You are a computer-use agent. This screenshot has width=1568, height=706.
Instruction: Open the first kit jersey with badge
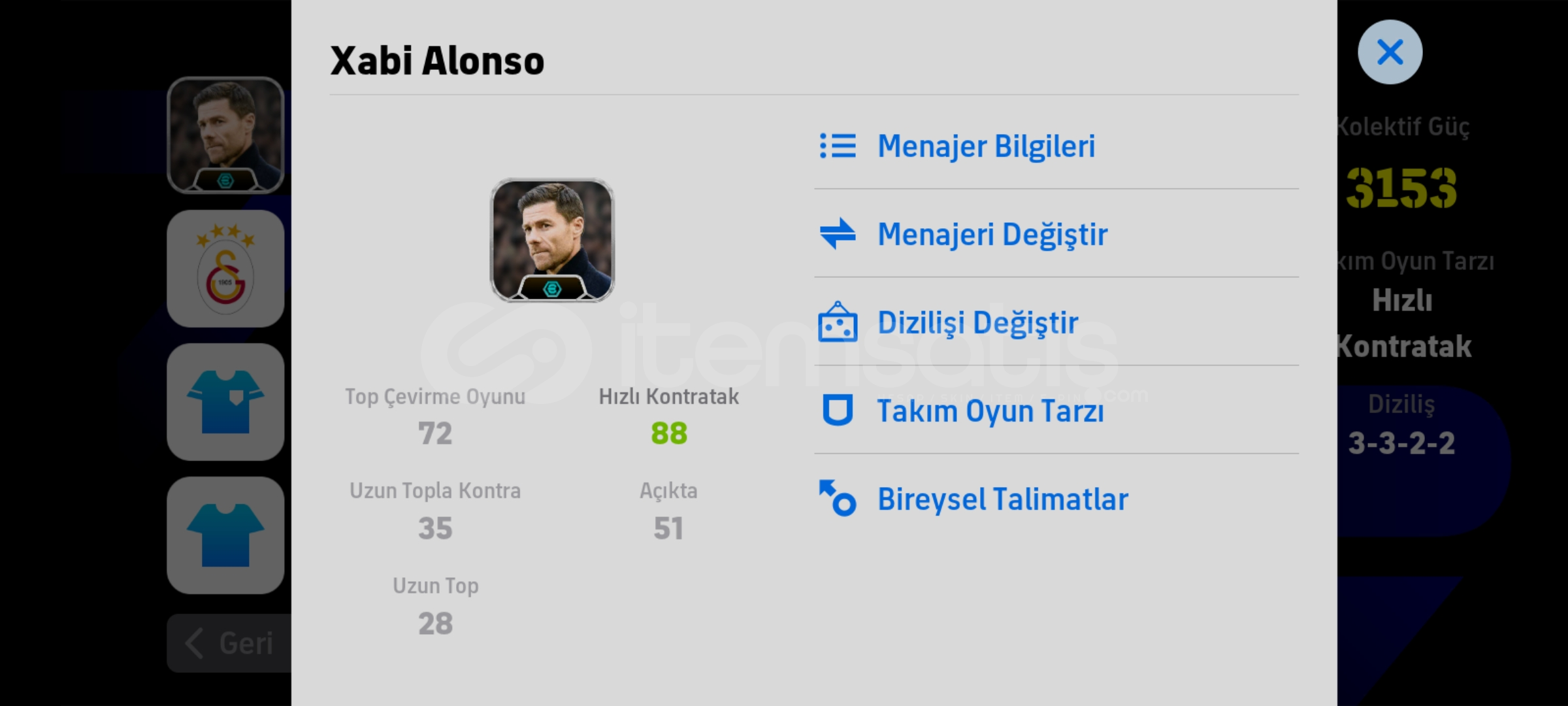[x=225, y=402]
